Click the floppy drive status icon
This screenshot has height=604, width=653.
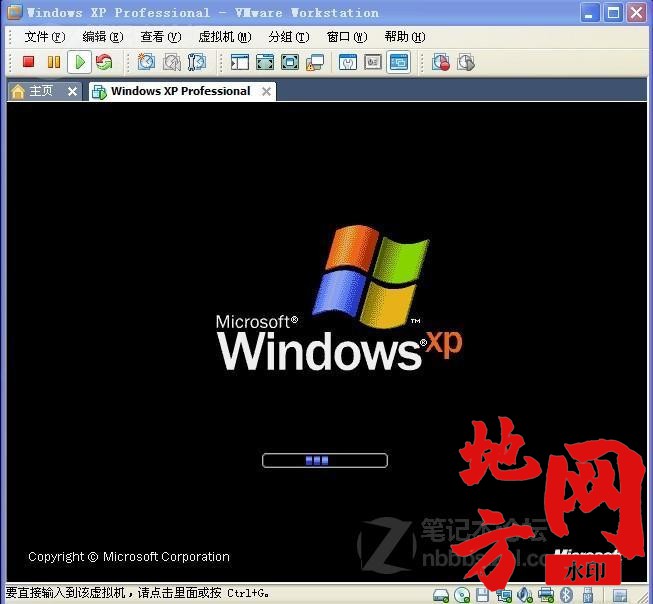click(x=482, y=595)
